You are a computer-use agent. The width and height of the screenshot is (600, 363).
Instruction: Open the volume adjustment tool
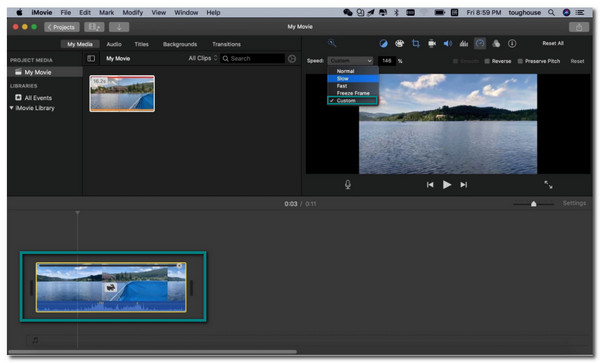coord(448,44)
